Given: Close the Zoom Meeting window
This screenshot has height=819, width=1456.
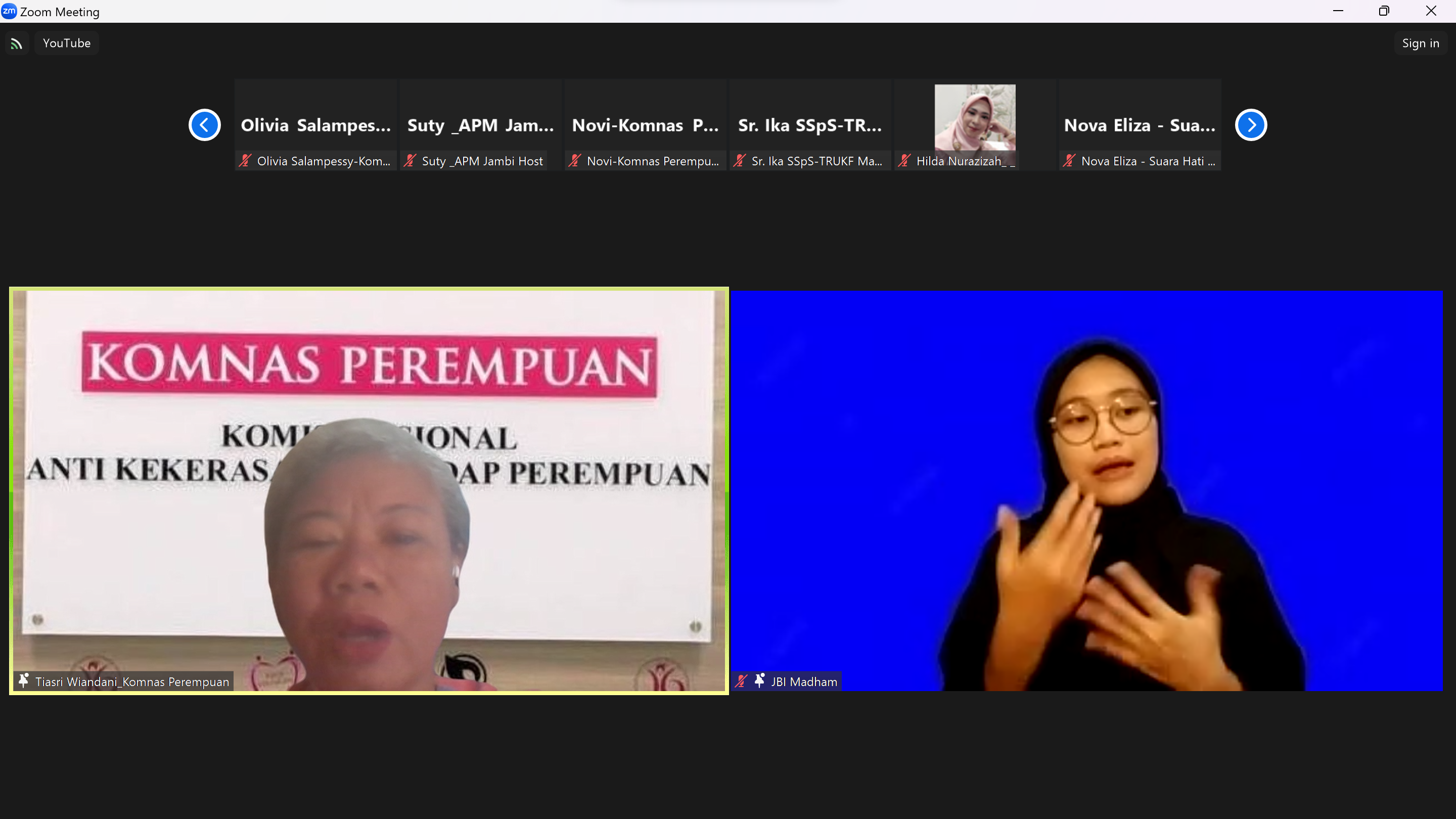Looking at the screenshot, I should [1431, 11].
